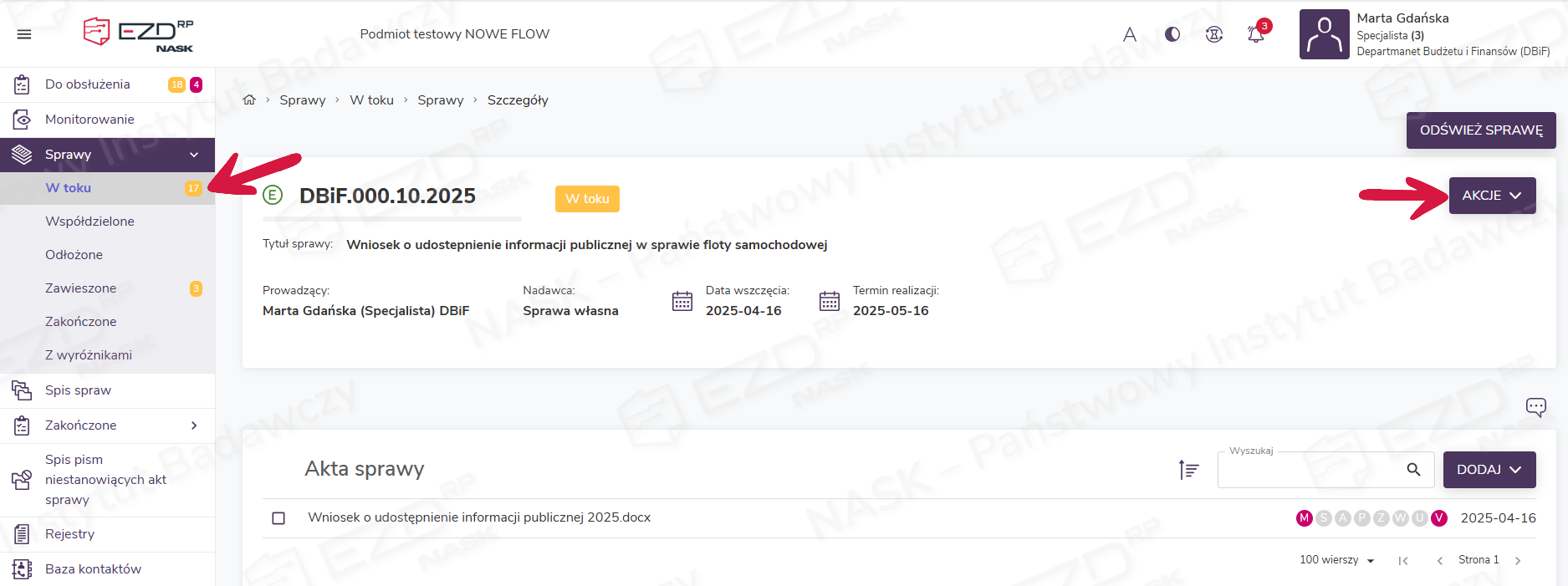The image size is (1568, 586).
Task: Toggle the high contrast mode icon
Action: pos(1172,34)
